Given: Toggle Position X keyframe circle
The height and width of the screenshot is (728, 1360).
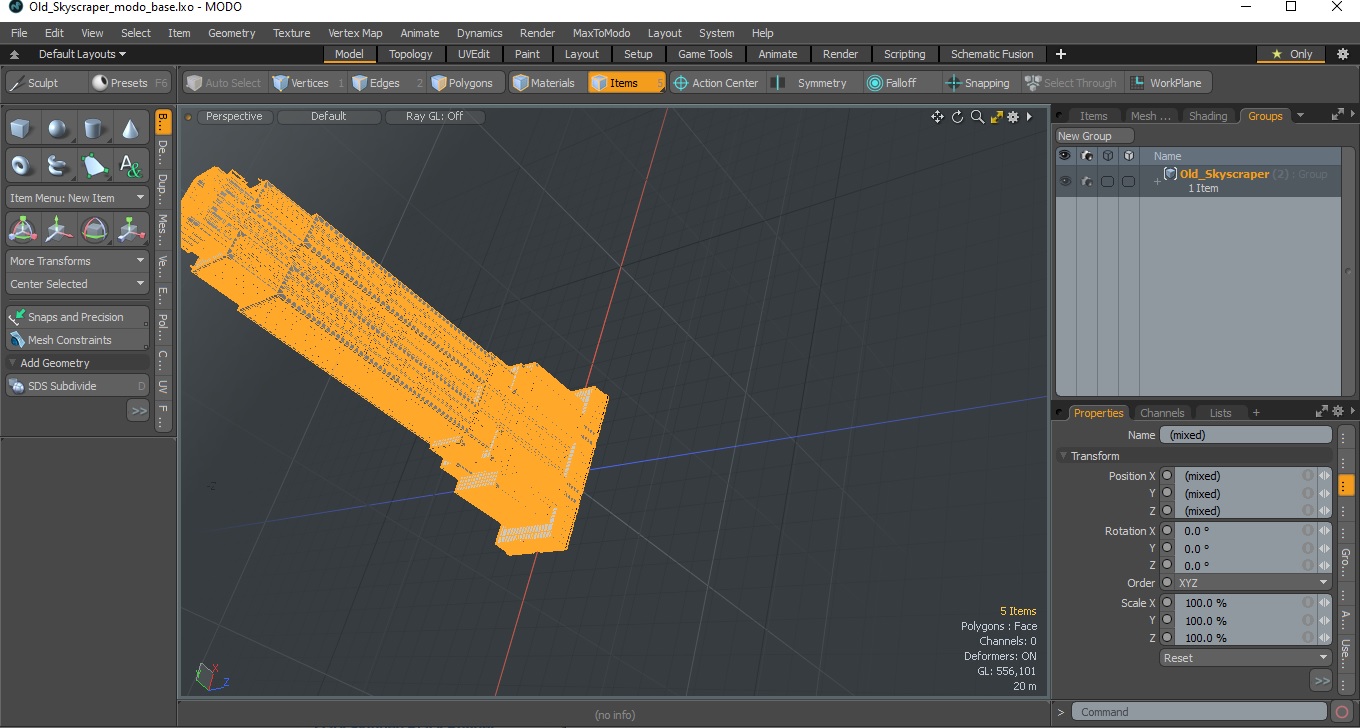Looking at the screenshot, I should pyautogui.click(x=1167, y=476).
